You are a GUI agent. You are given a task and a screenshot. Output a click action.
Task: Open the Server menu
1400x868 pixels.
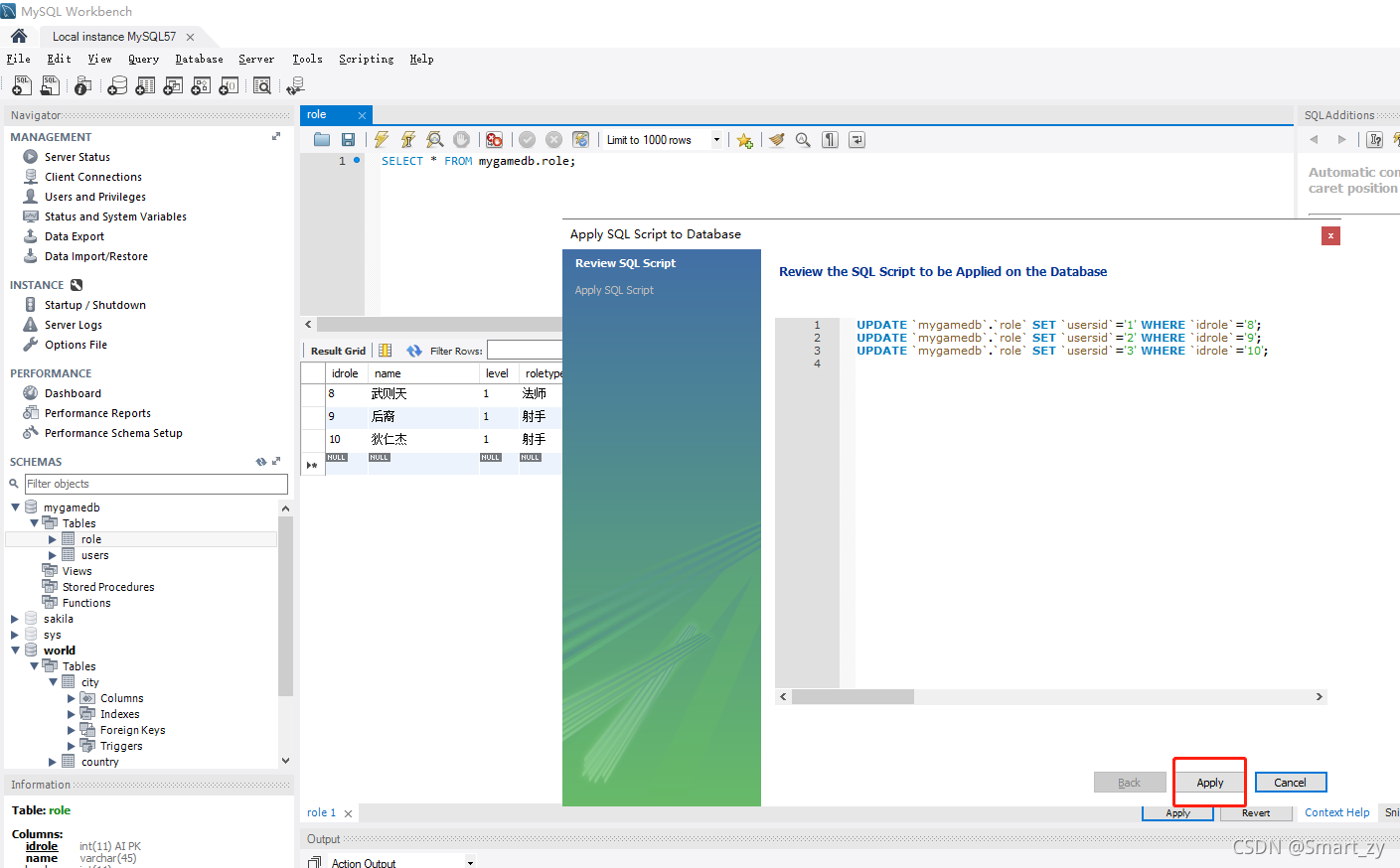pos(256,60)
